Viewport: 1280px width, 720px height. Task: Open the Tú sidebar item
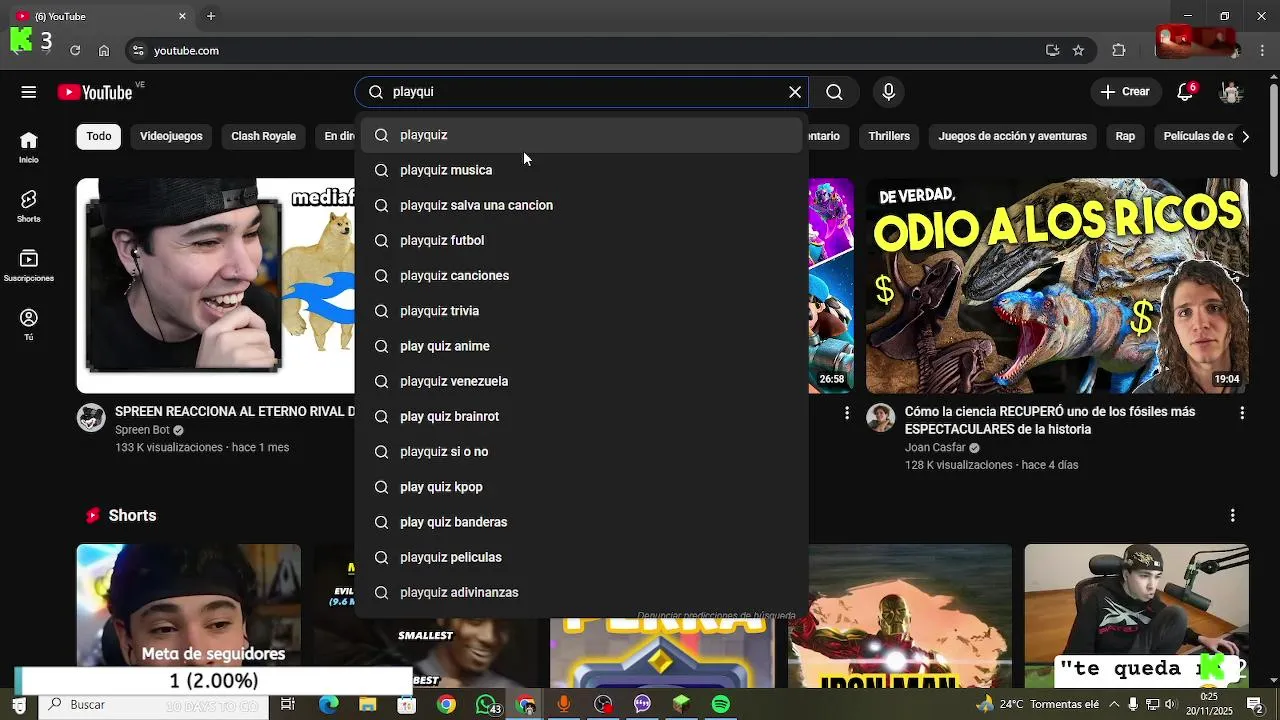[29, 324]
